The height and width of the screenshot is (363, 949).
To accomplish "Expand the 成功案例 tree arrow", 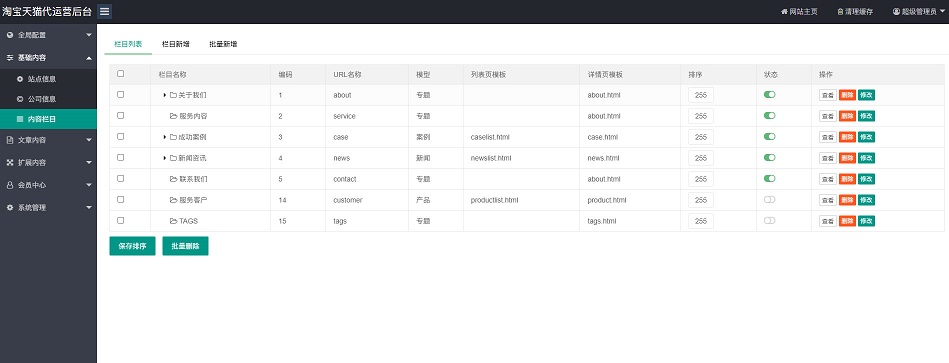I will (165, 137).
